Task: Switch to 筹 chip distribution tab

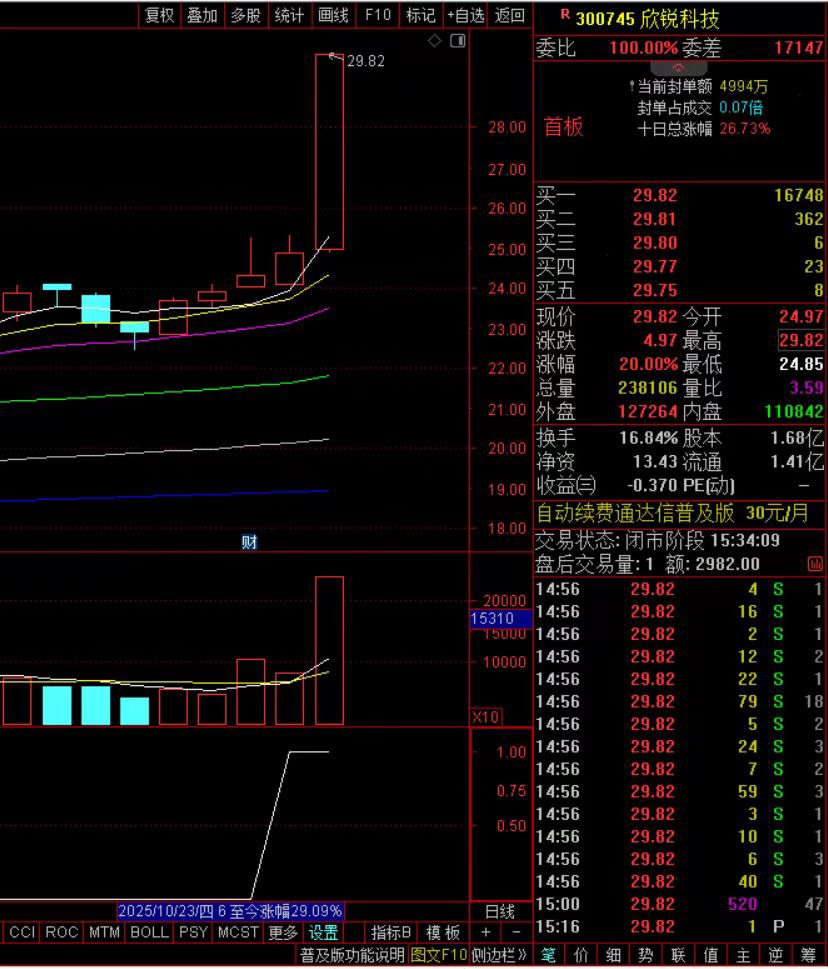Action: tap(808, 955)
